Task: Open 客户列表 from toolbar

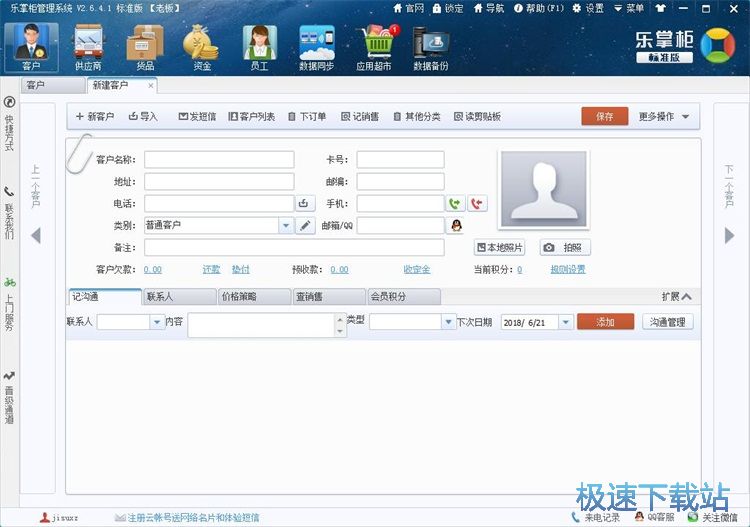Action: (x=252, y=116)
